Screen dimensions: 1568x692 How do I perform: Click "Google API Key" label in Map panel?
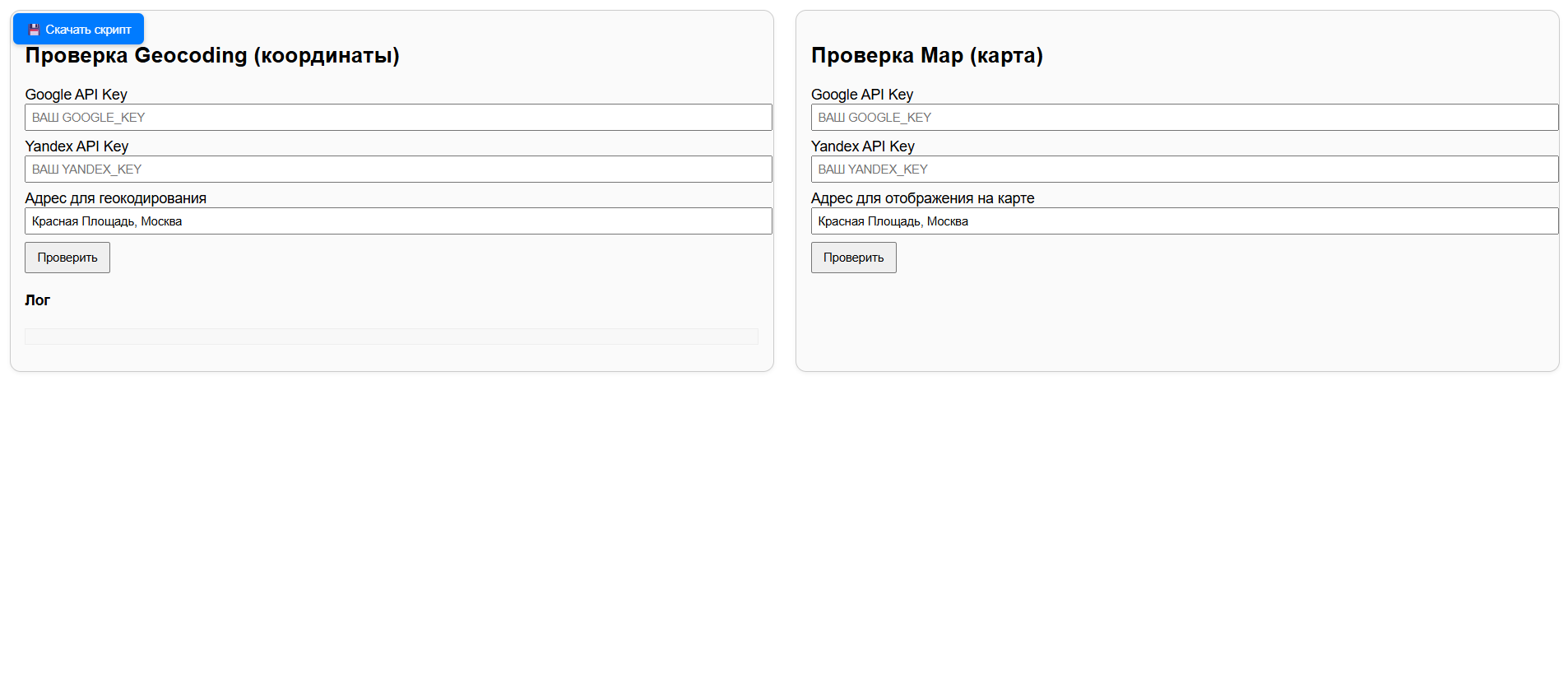coord(861,95)
